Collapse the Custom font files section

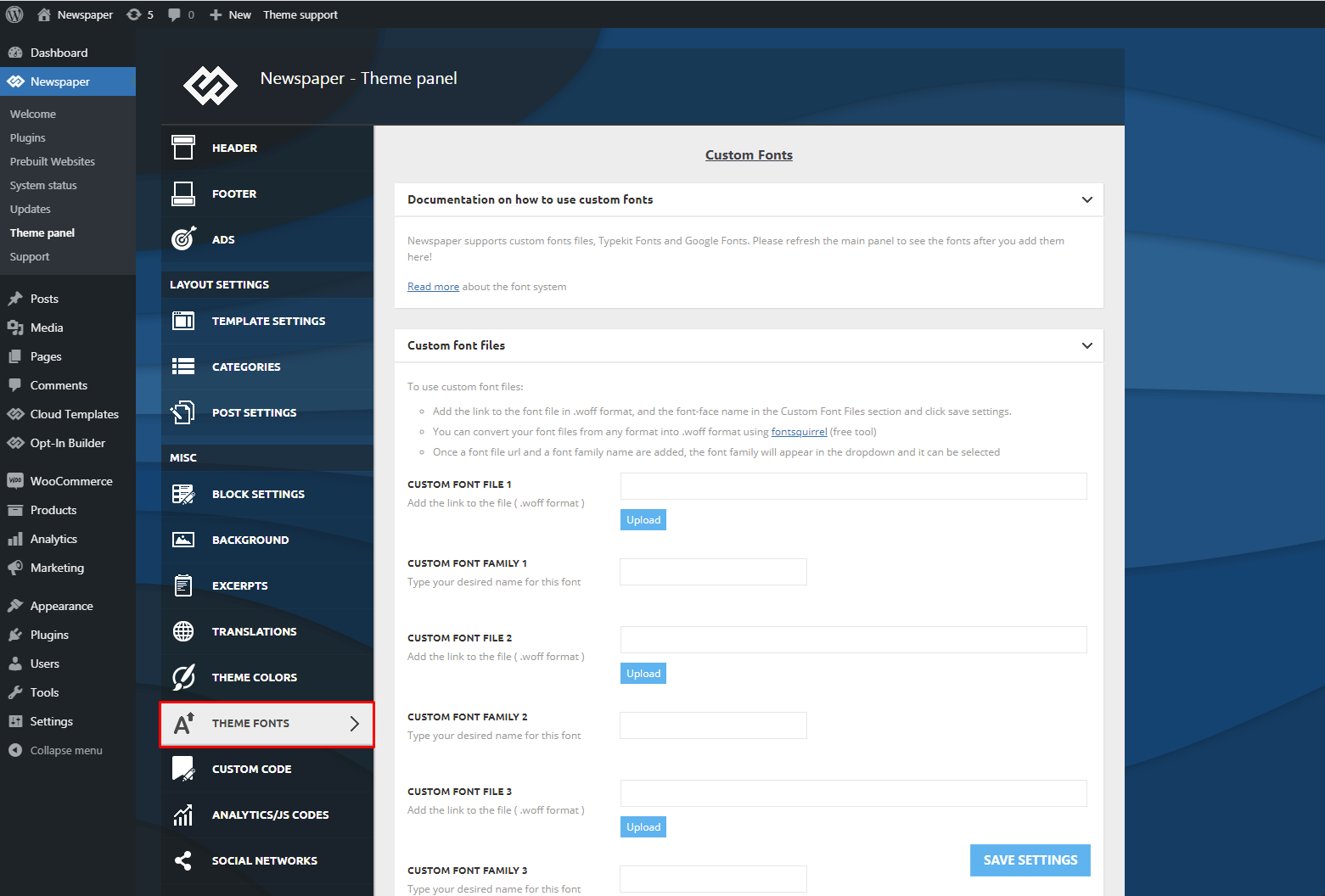click(x=1086, y=346)
